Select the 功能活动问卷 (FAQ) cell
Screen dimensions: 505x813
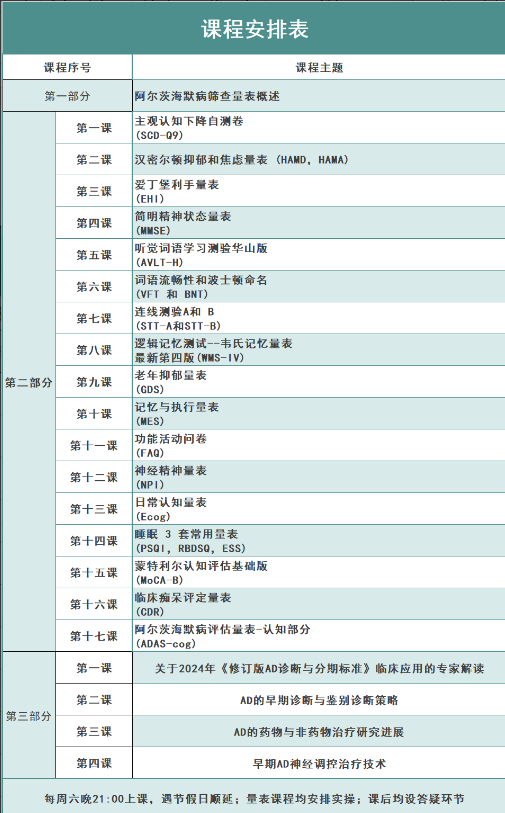coord(319,445)
